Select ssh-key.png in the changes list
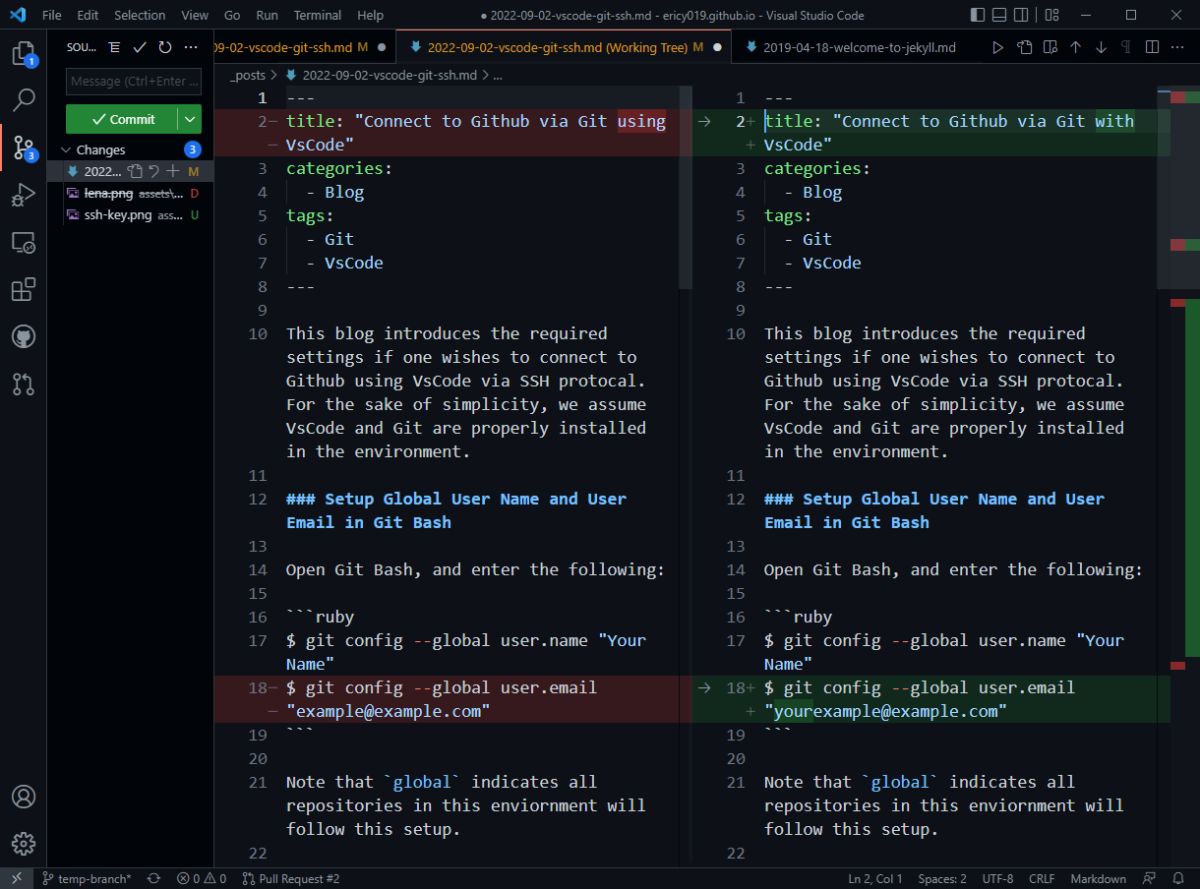The height and width of the screenshot is (889, 1200). click(130, 215)
